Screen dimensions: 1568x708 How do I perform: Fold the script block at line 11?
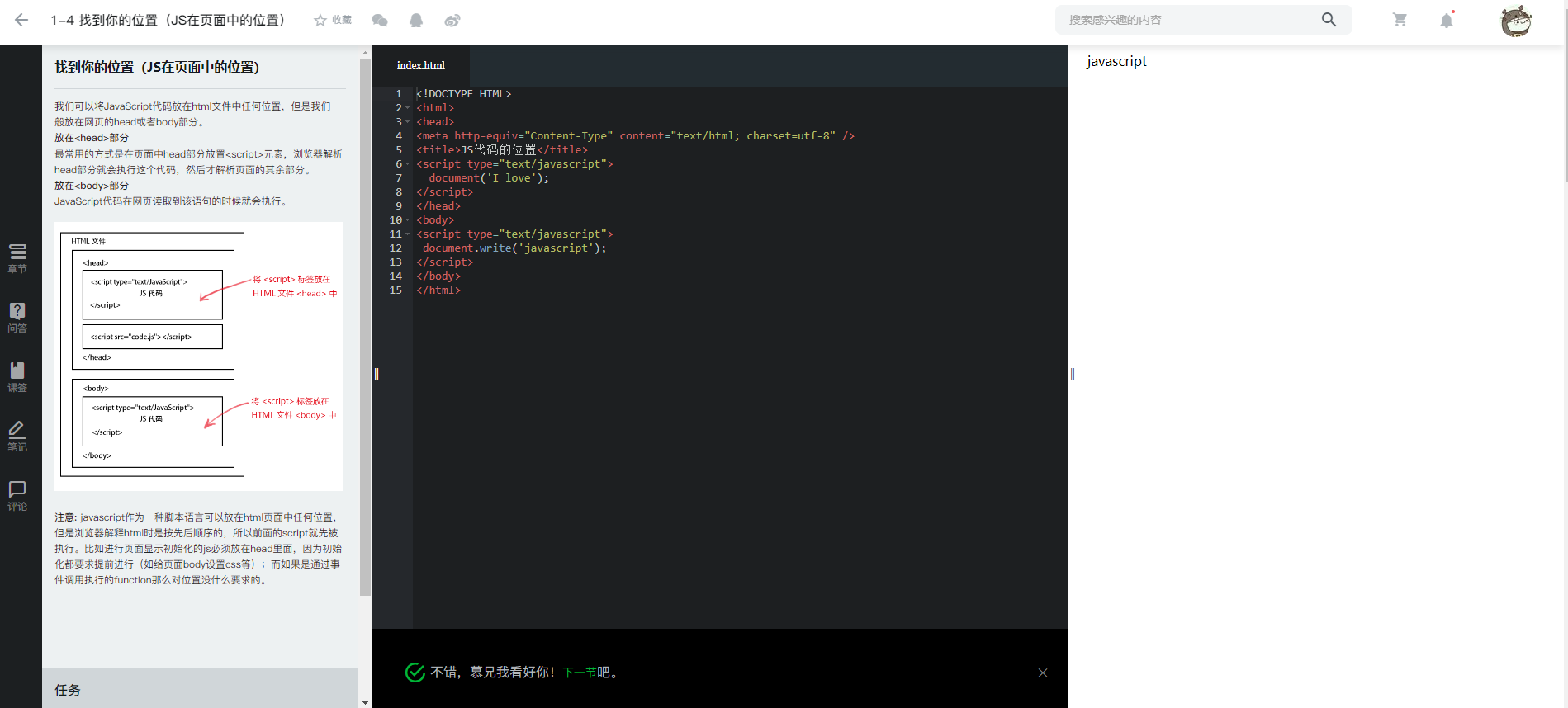tap(408, 234)
